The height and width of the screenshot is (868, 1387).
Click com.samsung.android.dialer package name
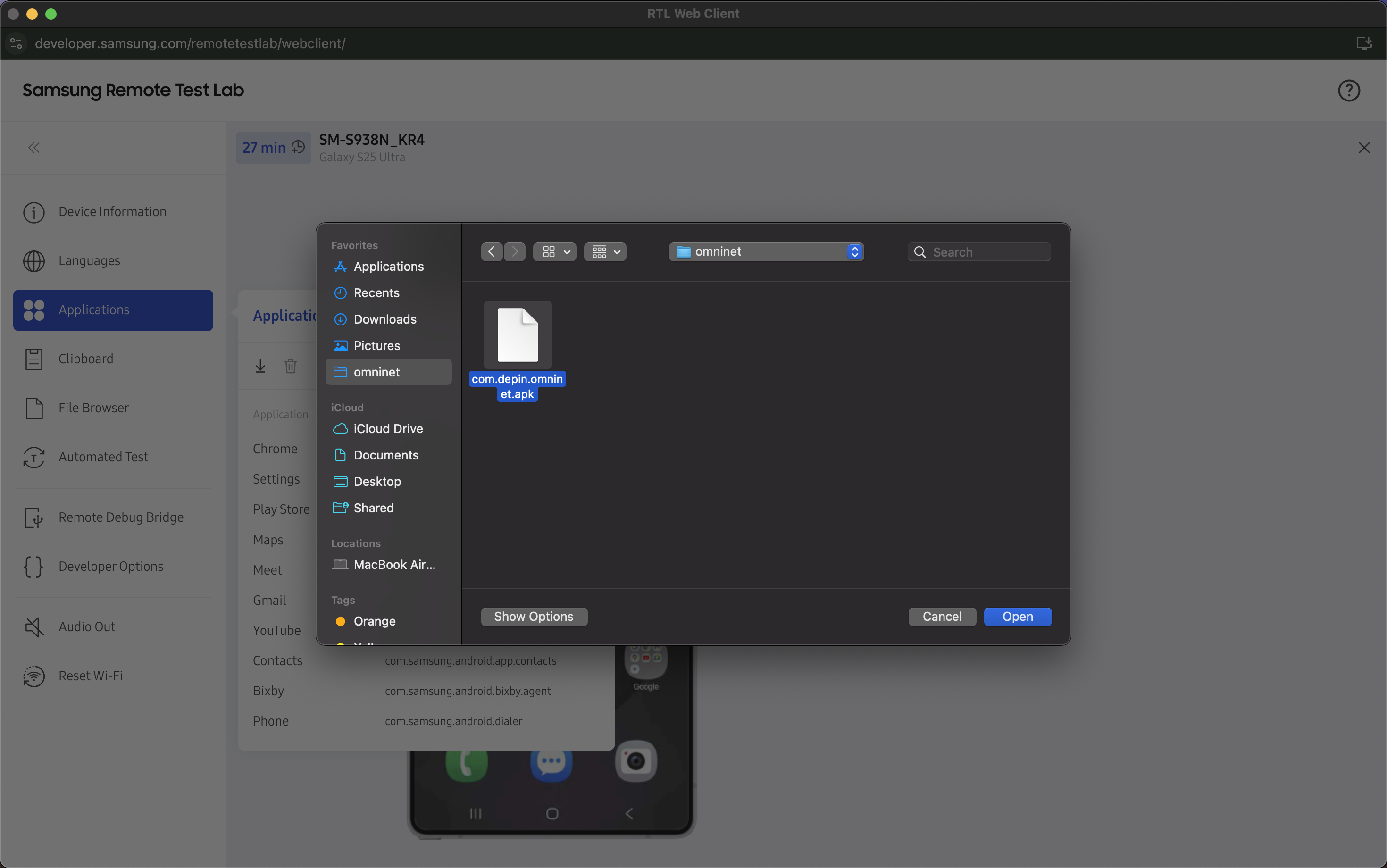click(453, 721)
